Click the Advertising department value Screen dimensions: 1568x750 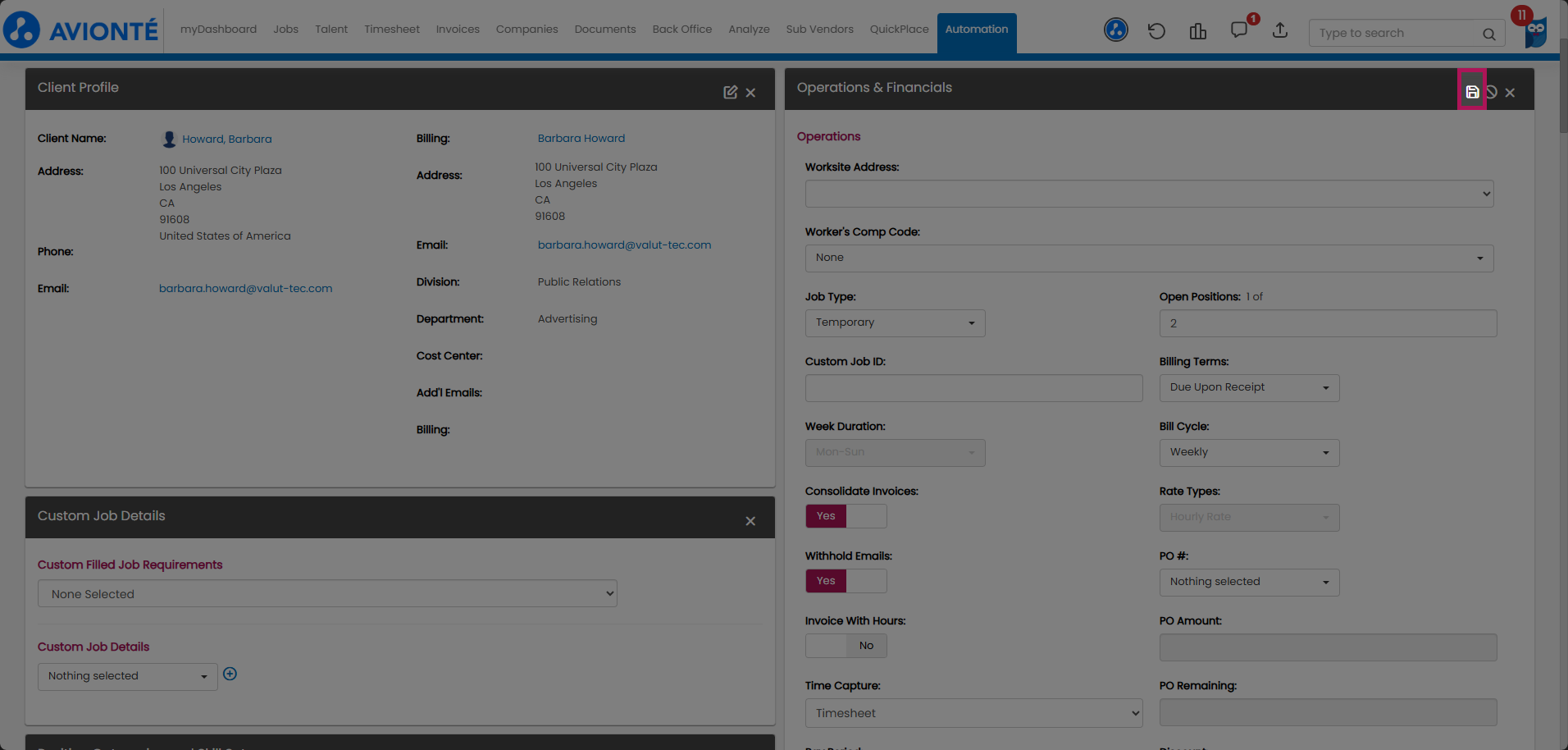click(x=567, y=319)
